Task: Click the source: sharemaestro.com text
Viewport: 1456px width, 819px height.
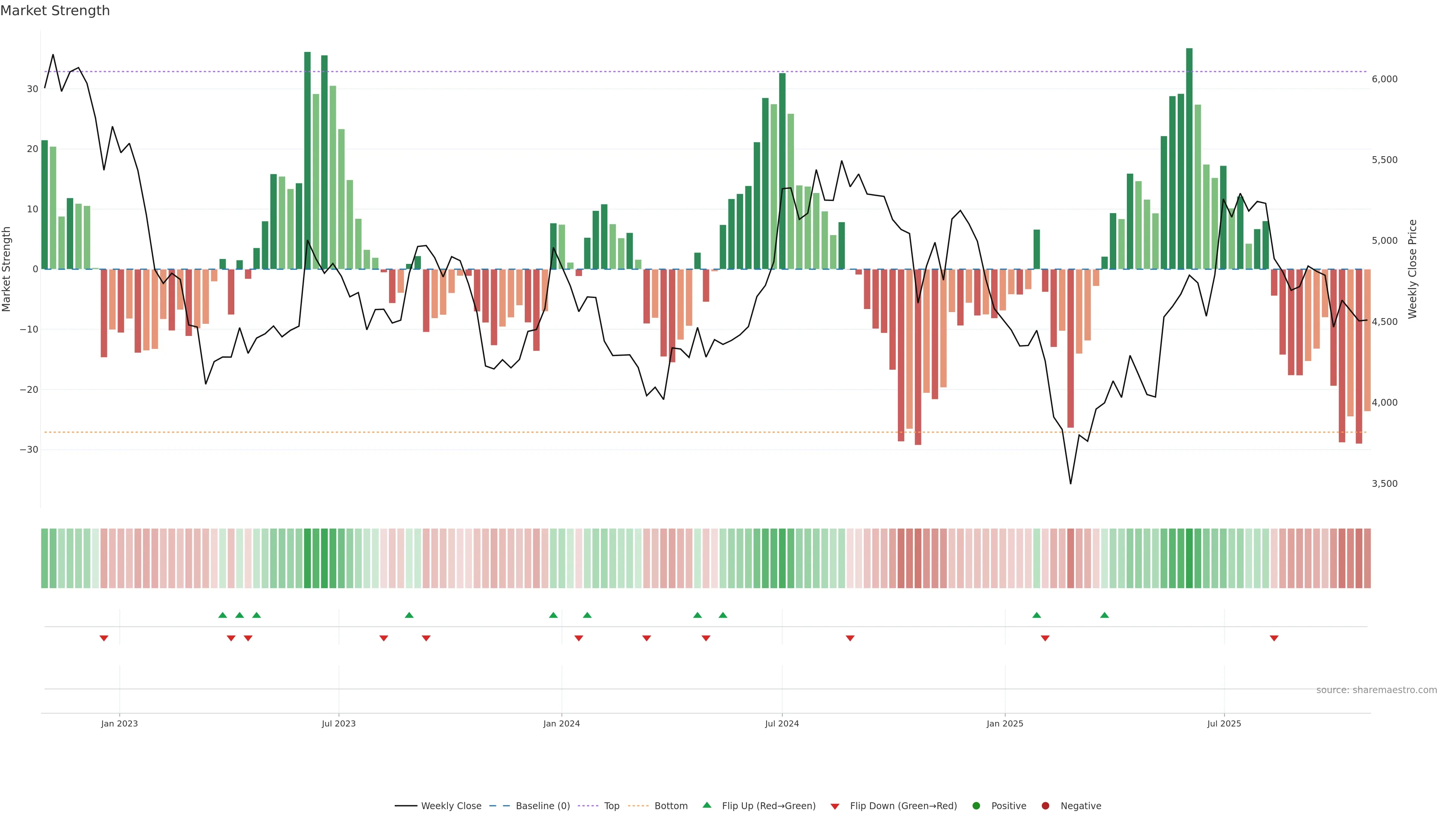Action: tap(1376, 690)
